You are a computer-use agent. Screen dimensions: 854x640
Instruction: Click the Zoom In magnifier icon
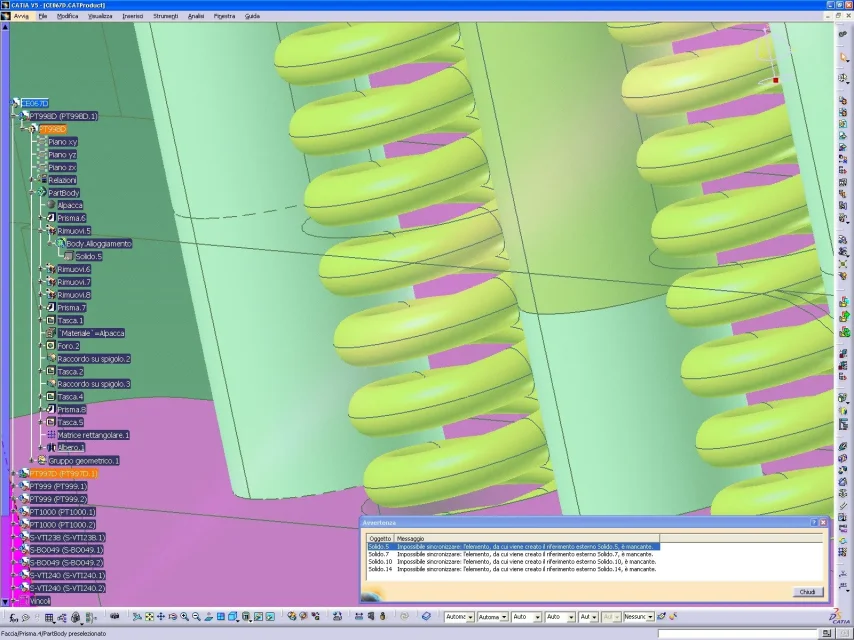tap(185, 617)
